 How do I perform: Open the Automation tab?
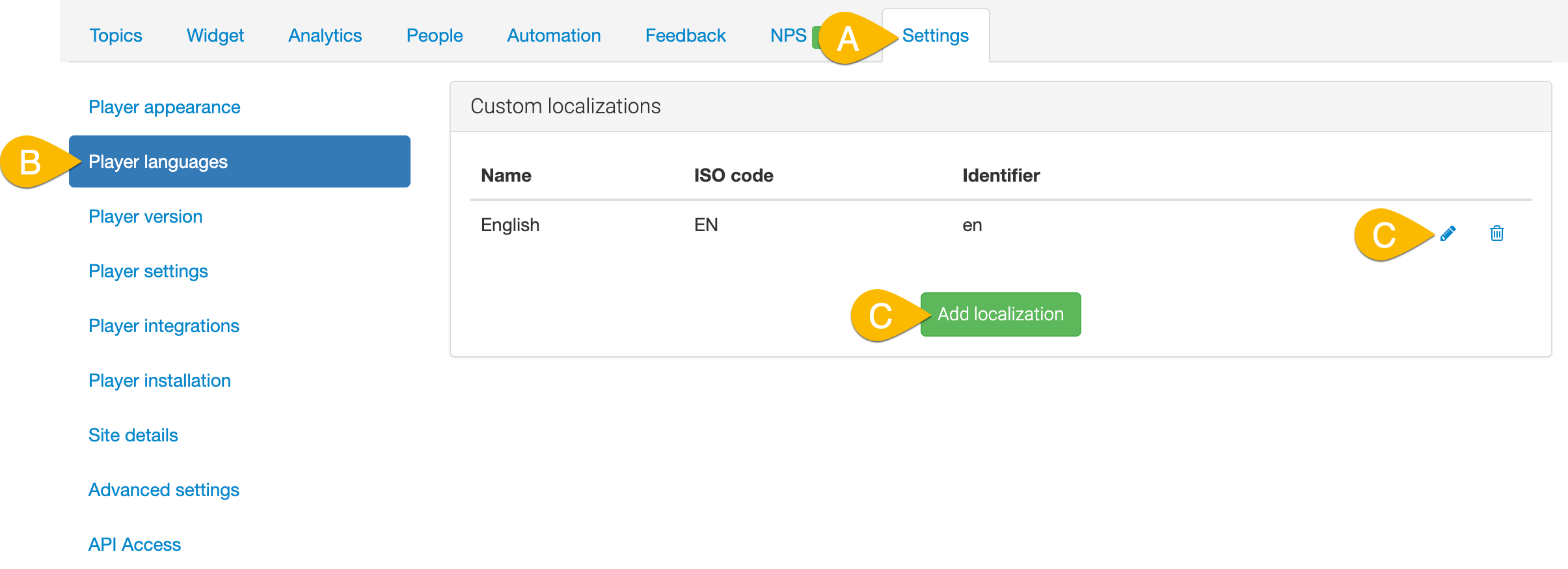[554, 36]
